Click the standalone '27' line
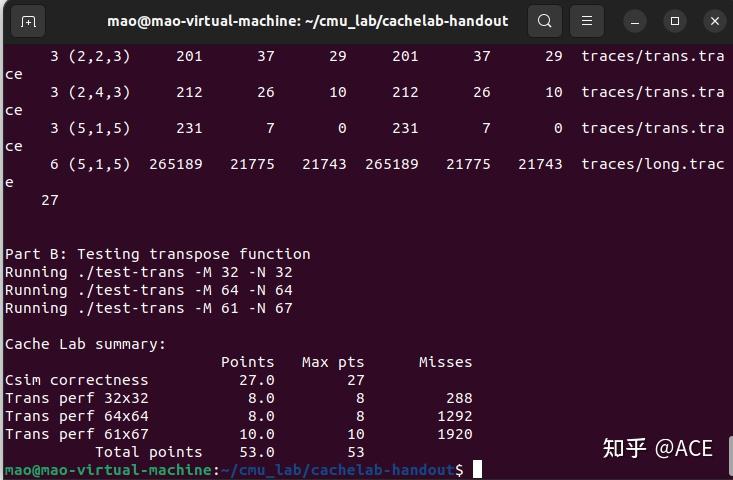The width and height of the screenshot is (733, 480). point(50,201)
